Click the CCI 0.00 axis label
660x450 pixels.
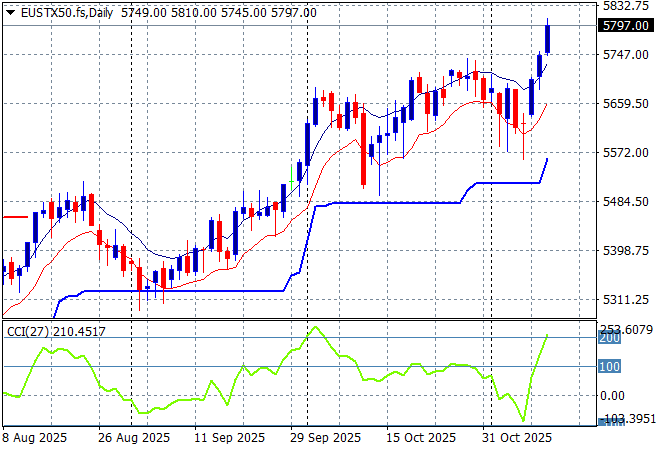612,396
